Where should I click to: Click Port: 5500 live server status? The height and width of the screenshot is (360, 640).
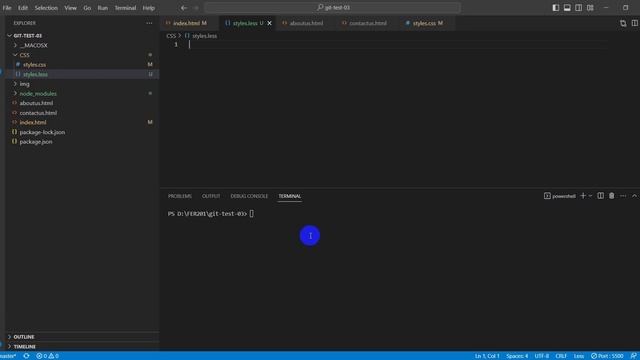click(x=607, y=356)
